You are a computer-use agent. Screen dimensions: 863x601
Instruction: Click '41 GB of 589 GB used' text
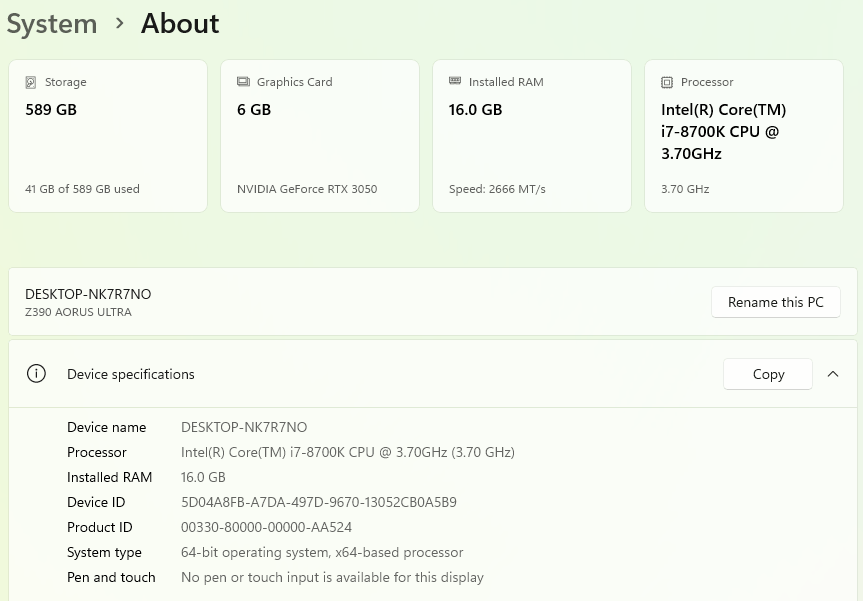pyautogui.click(x=83, y=189)
